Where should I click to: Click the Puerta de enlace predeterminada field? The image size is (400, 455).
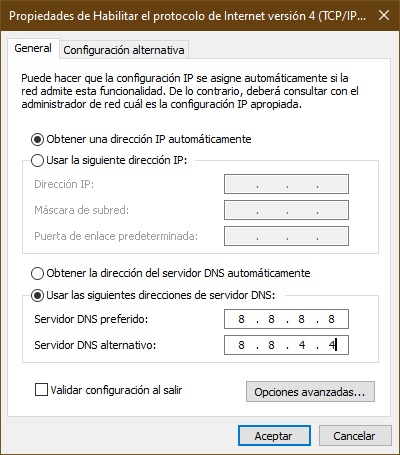(286, 236)
